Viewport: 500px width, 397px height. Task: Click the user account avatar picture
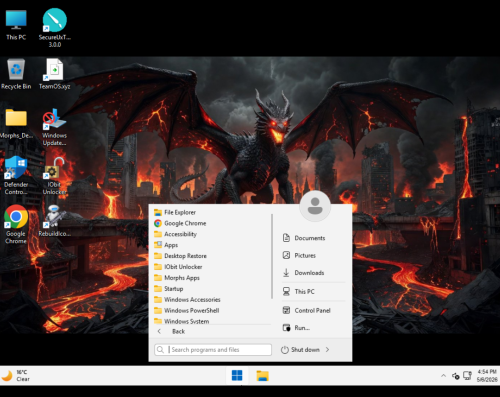315,206
